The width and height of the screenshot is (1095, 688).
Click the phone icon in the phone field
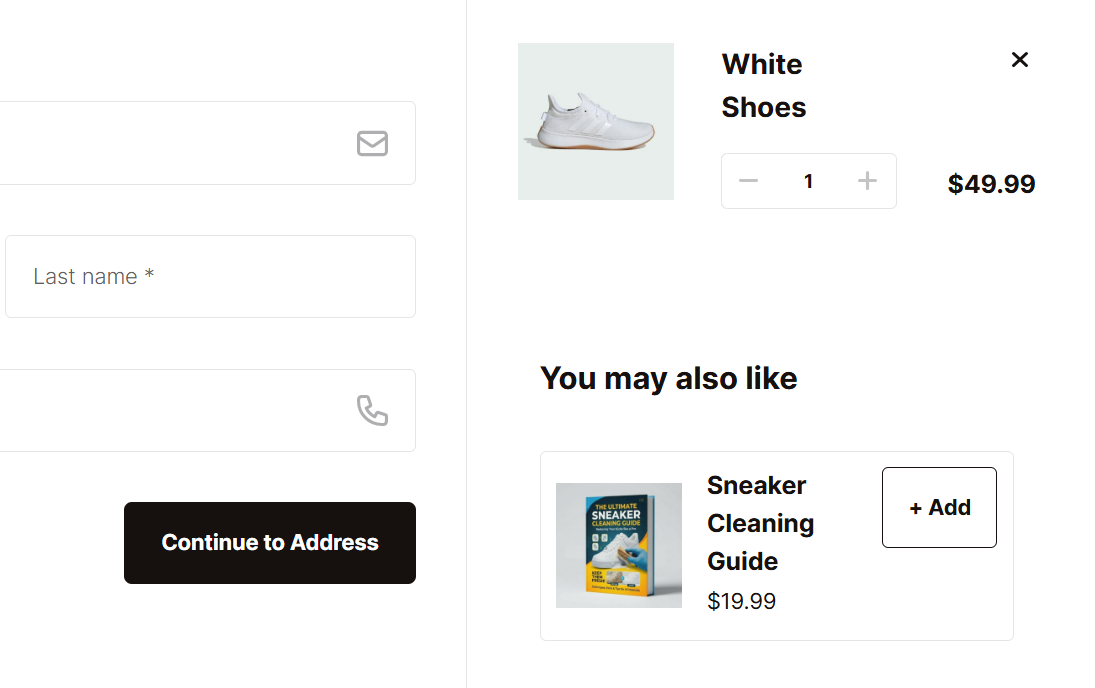pyautogui.click(x=372, y=410)
